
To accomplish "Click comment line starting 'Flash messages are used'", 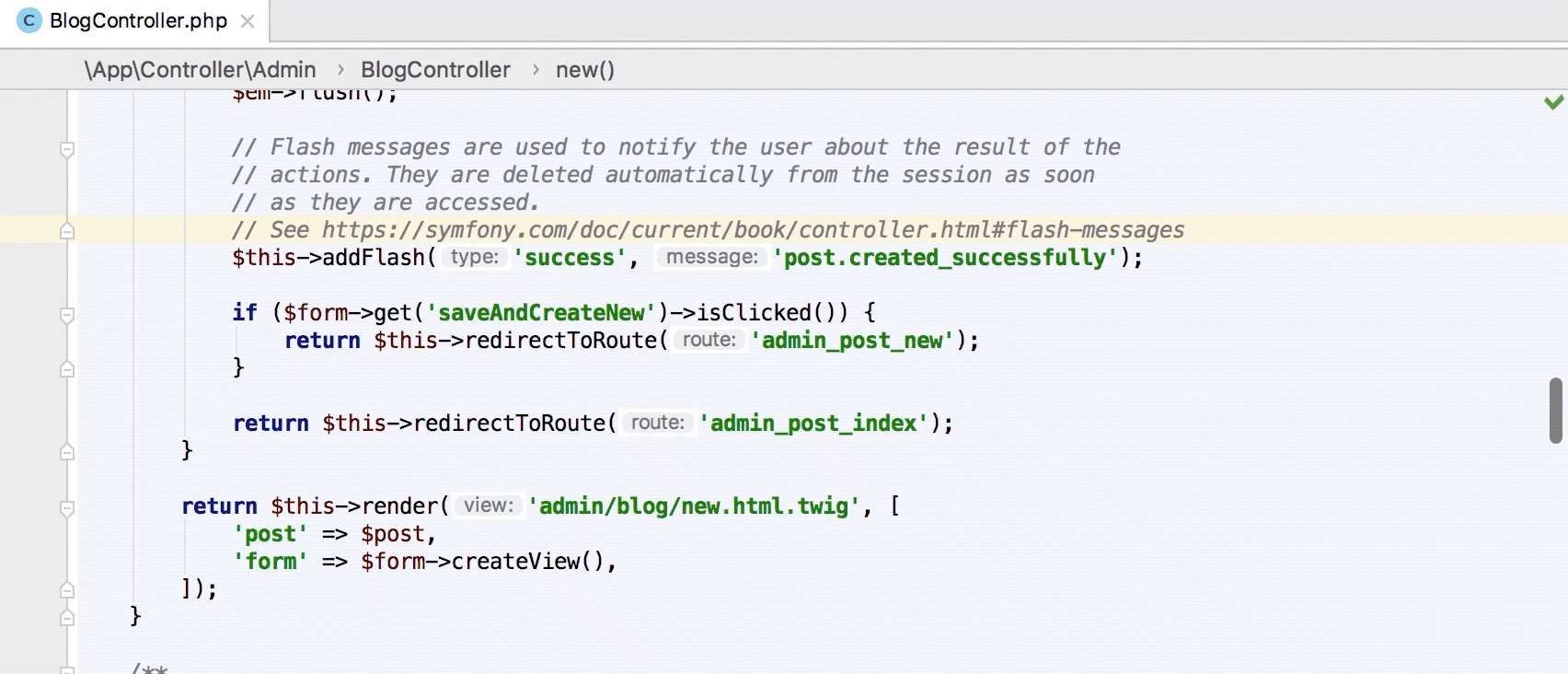I will click(x=676, y=147).
